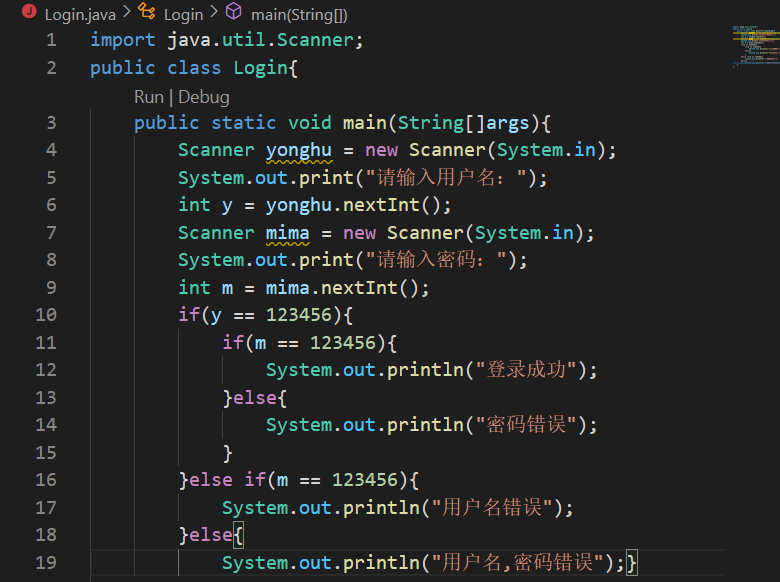
Task: Click System.in on line 4
Action: click(x=546, y=150)
